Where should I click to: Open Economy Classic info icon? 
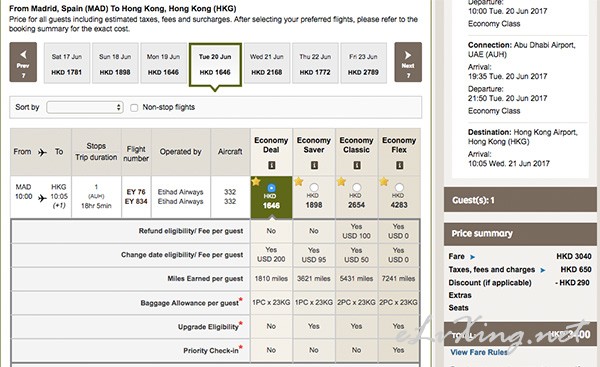coord(357,165)
